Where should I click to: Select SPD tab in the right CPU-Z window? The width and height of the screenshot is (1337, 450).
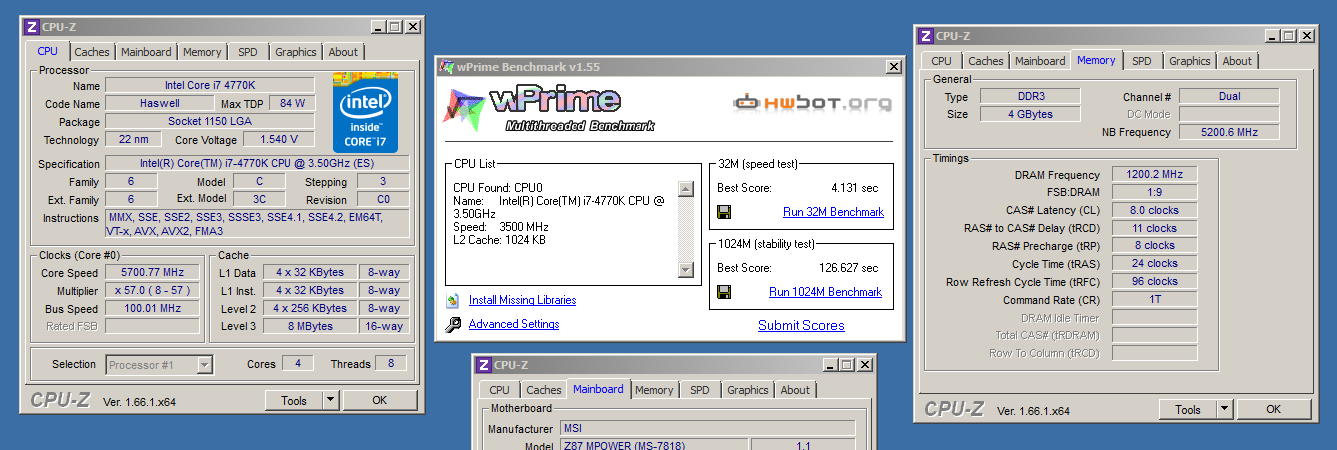(x=1141, y=61)
